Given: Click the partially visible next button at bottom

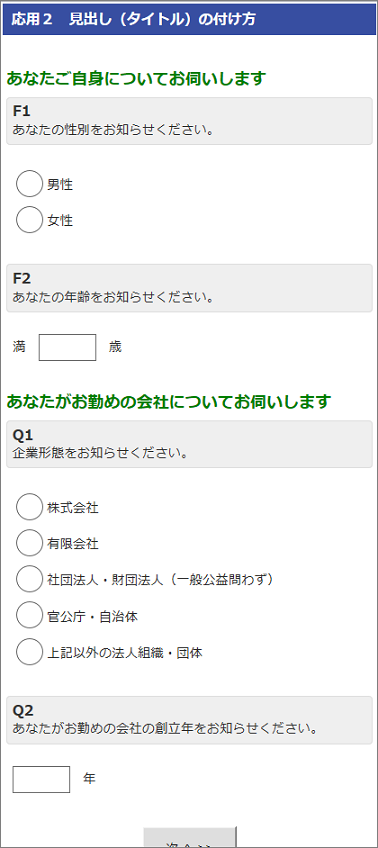Looking at the screenshot, I should pyautogui.click(x=190, y=837).
